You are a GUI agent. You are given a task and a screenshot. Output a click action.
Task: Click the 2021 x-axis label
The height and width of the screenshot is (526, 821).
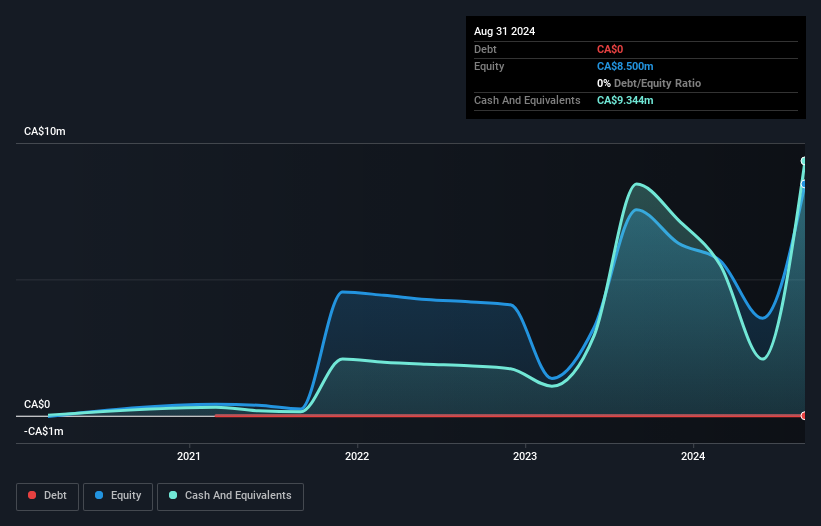pyautogui.click(x=188, y=456)
